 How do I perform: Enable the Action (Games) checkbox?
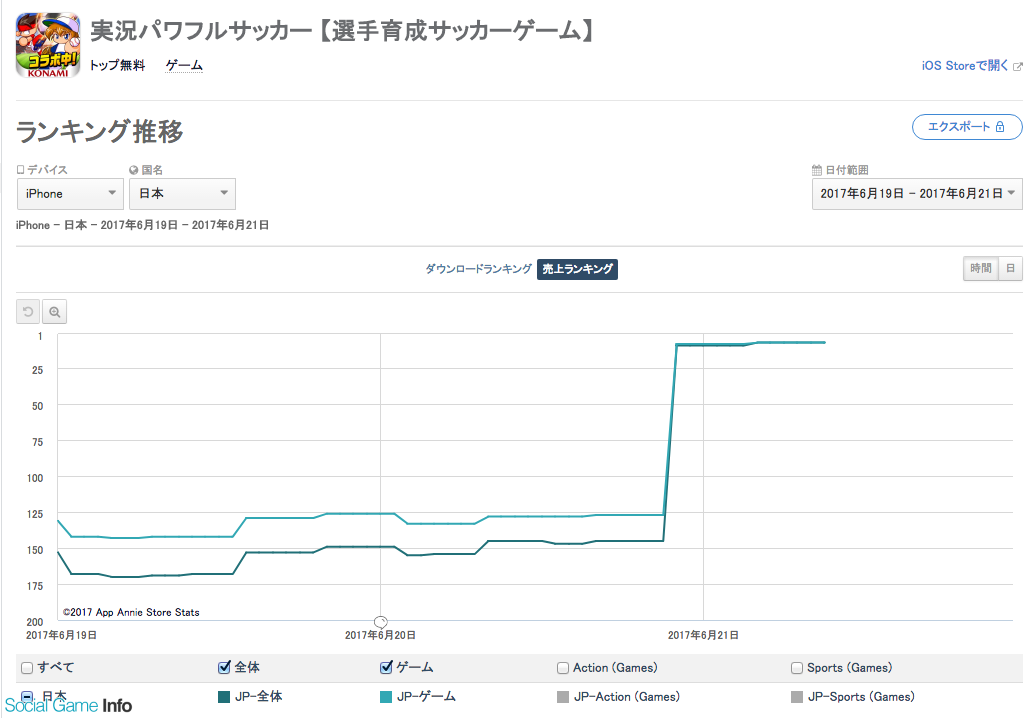(x=563, y=668)
